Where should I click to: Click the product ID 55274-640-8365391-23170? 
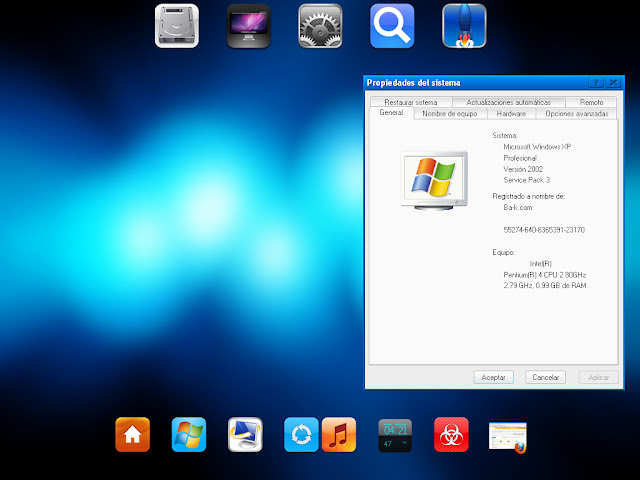tap(544, 230)
